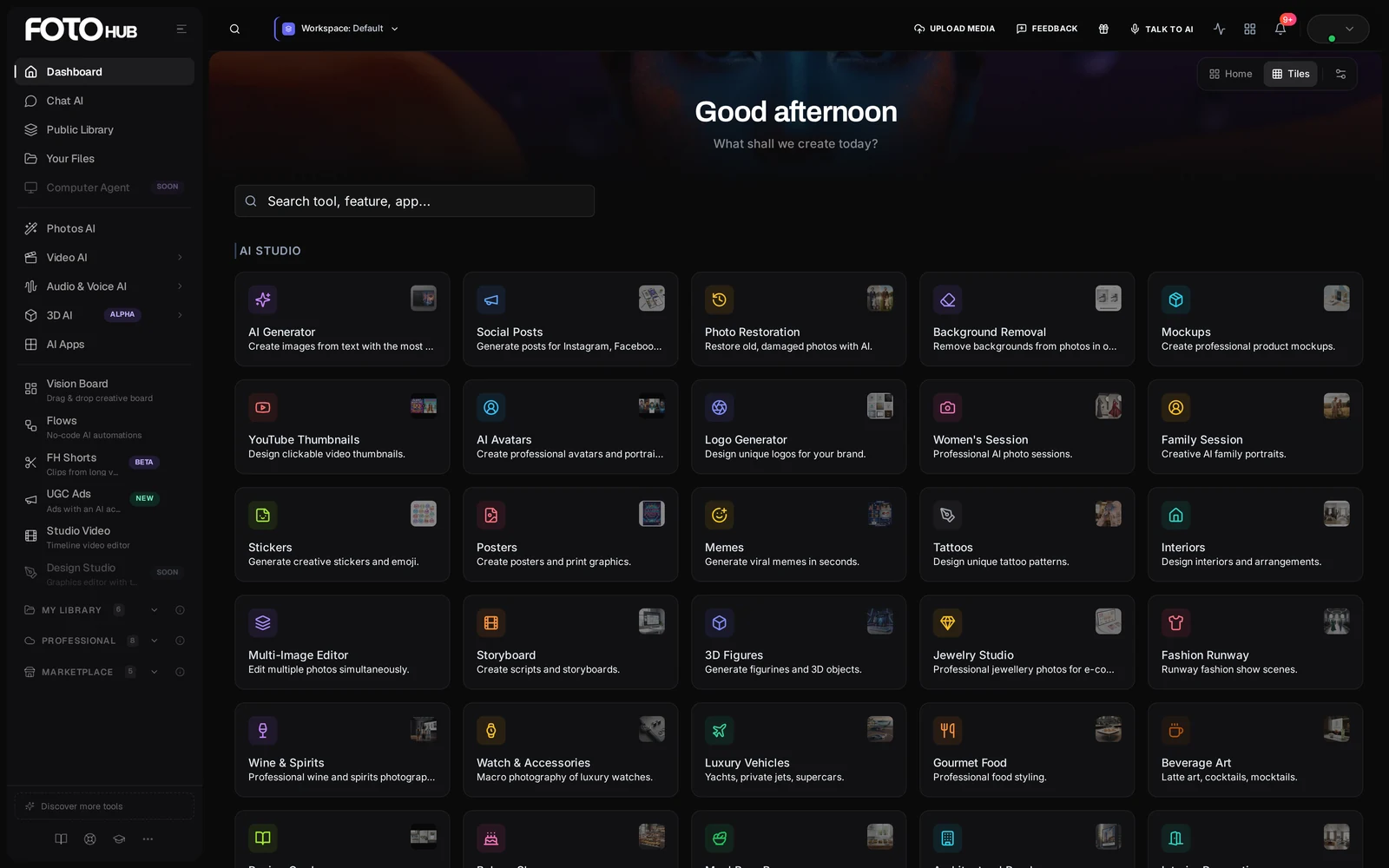
Task: Click the My Library info icon
Action: coord(180,610)
